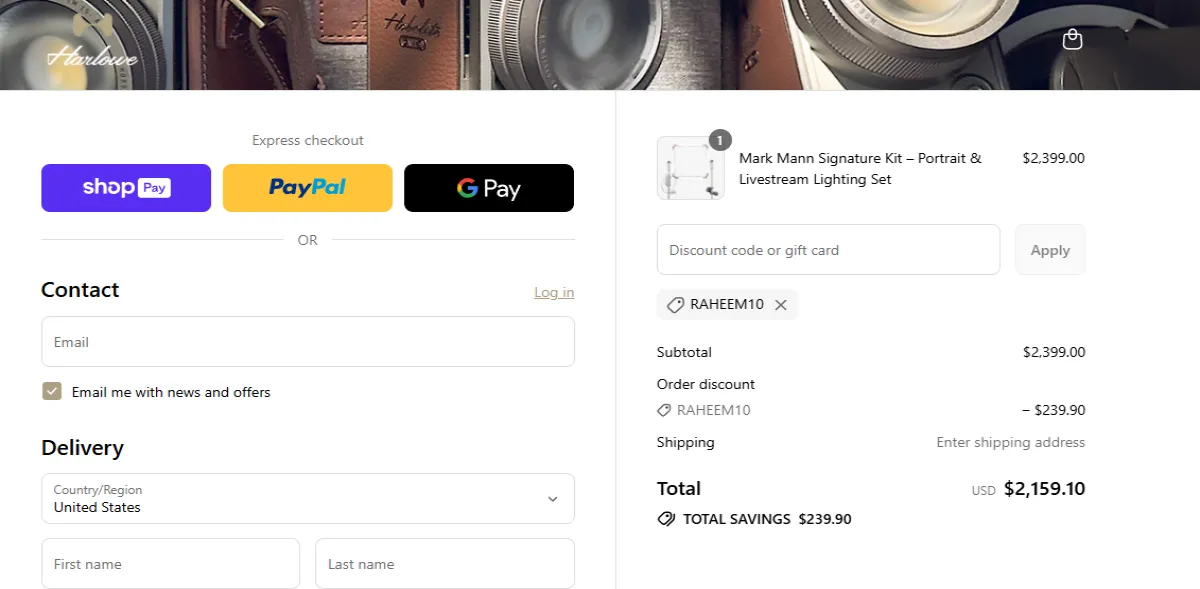Viewport: 1200px width, 589px height.
Task: Open the Mark Mann Signature Kit thumbnail
Action: [x=690, y=168]
